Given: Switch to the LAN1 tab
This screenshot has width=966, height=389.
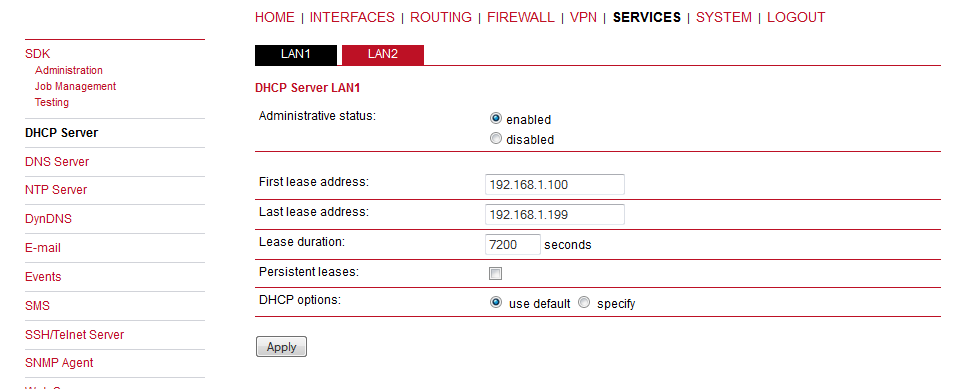Looking at the screenshot, I should tap(296, 54).
